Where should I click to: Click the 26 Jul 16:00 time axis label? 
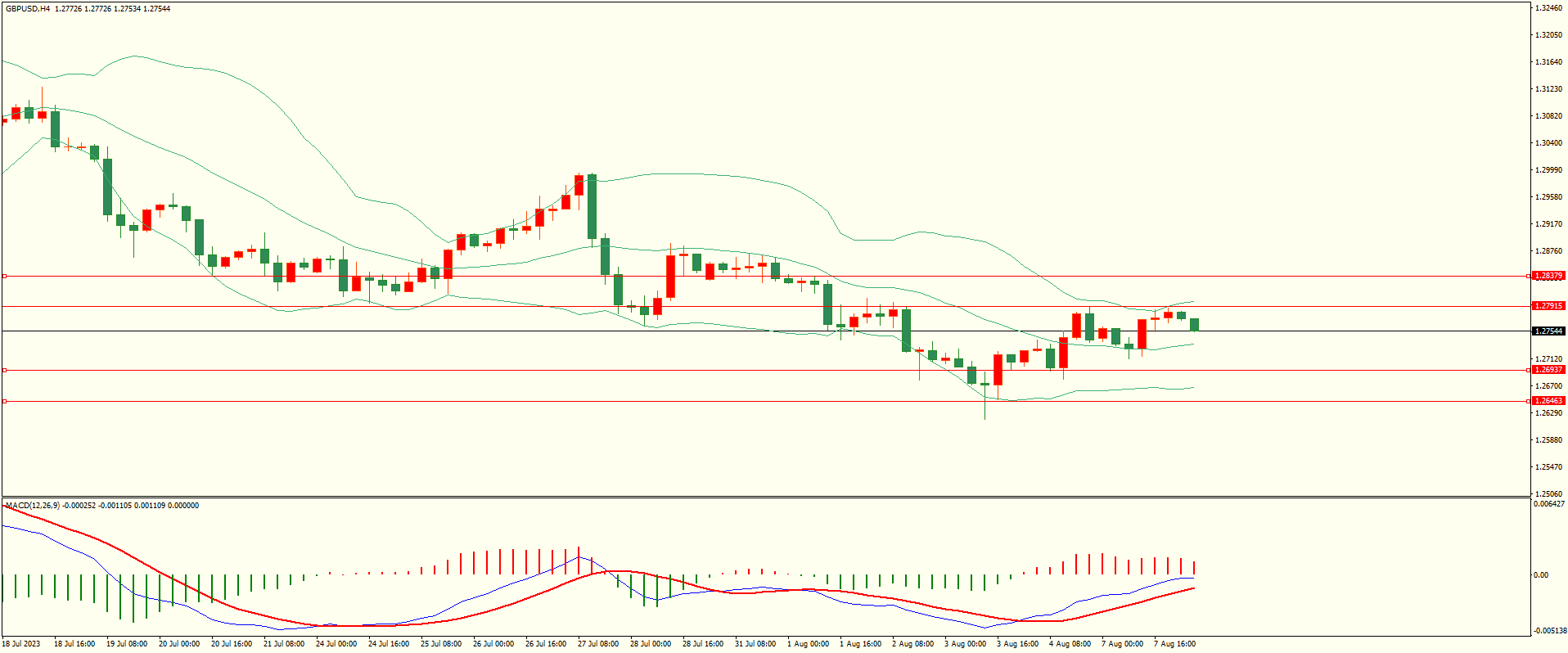pyautogui.click(x=546, y=644)
